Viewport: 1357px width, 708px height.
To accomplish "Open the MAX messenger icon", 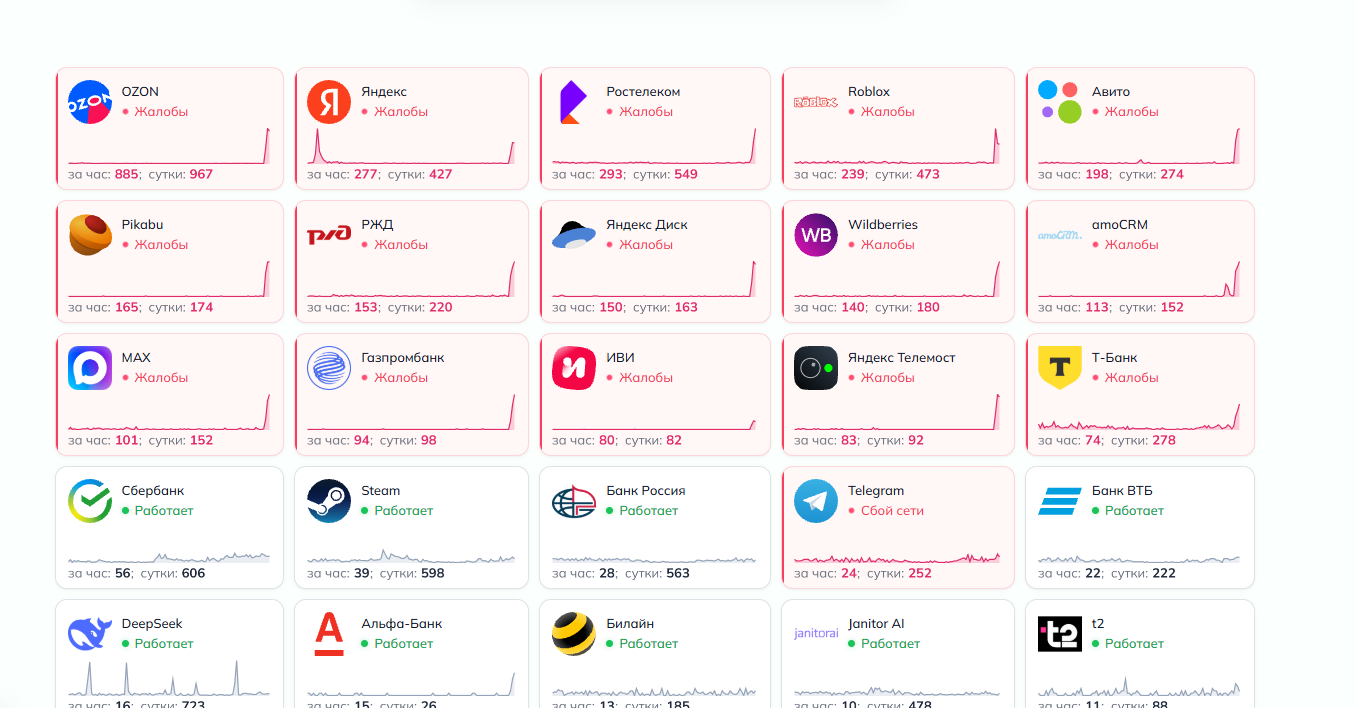I will point(90,368).
